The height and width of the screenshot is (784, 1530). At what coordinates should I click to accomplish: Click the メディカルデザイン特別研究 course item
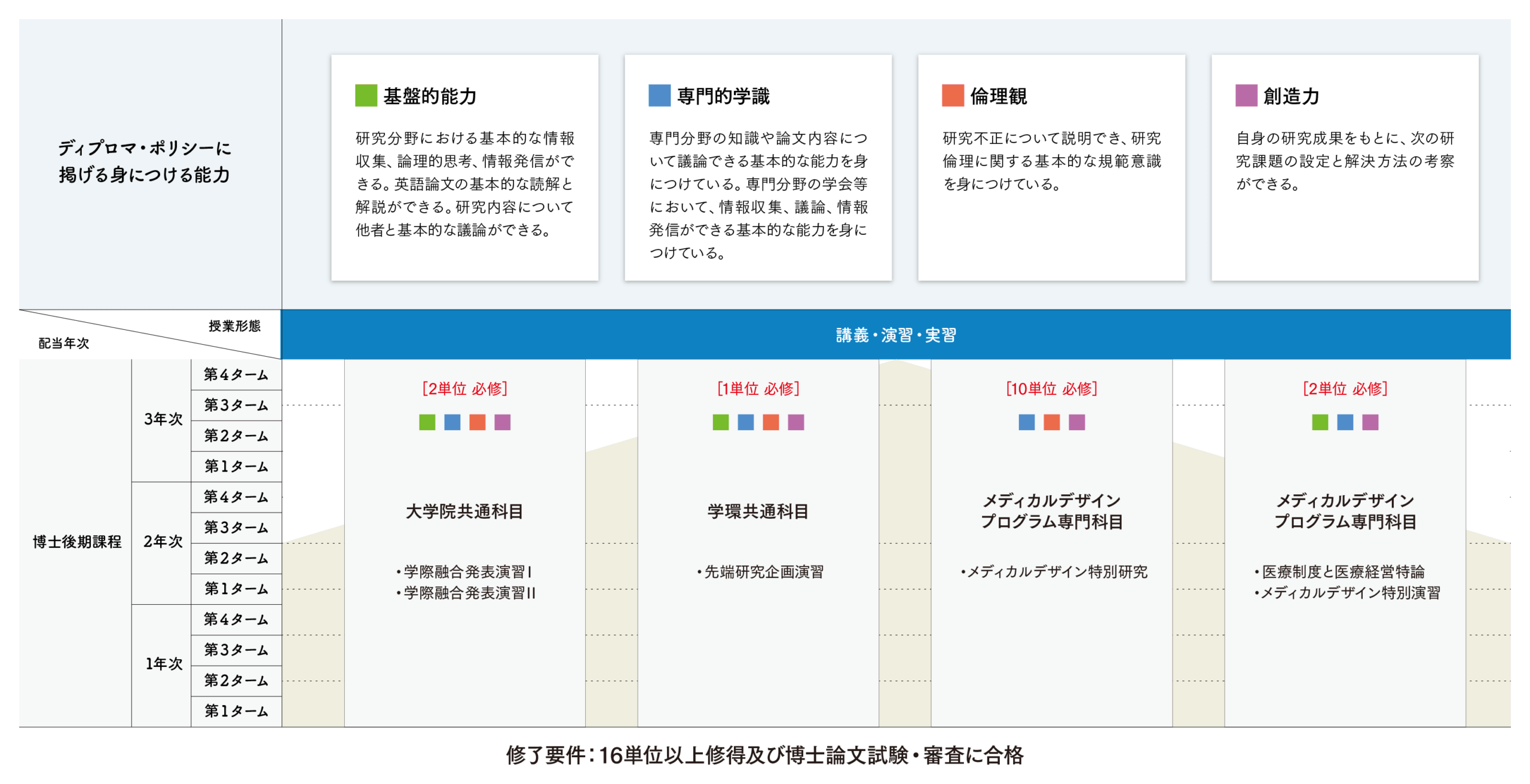[1056, 572]
